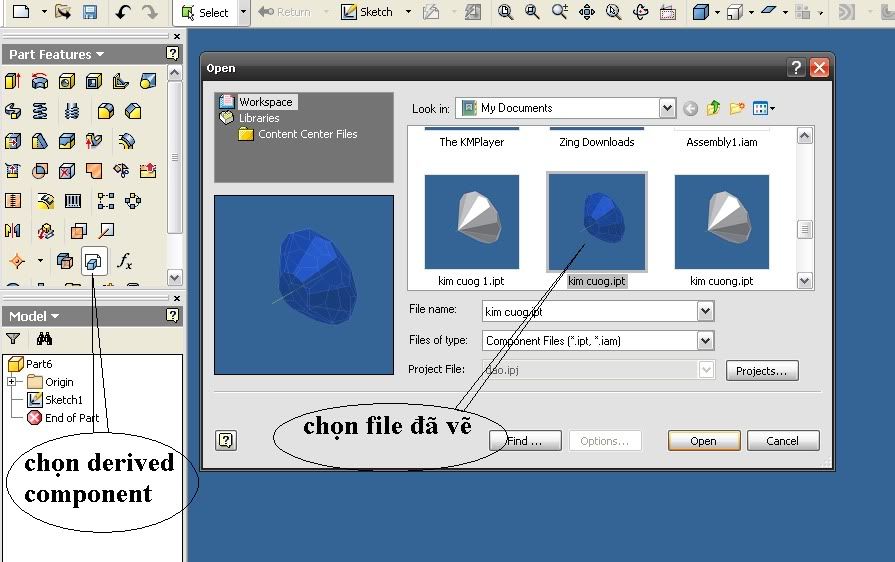
Task: Create a new folder in the dialog
Action: (737, 108)
